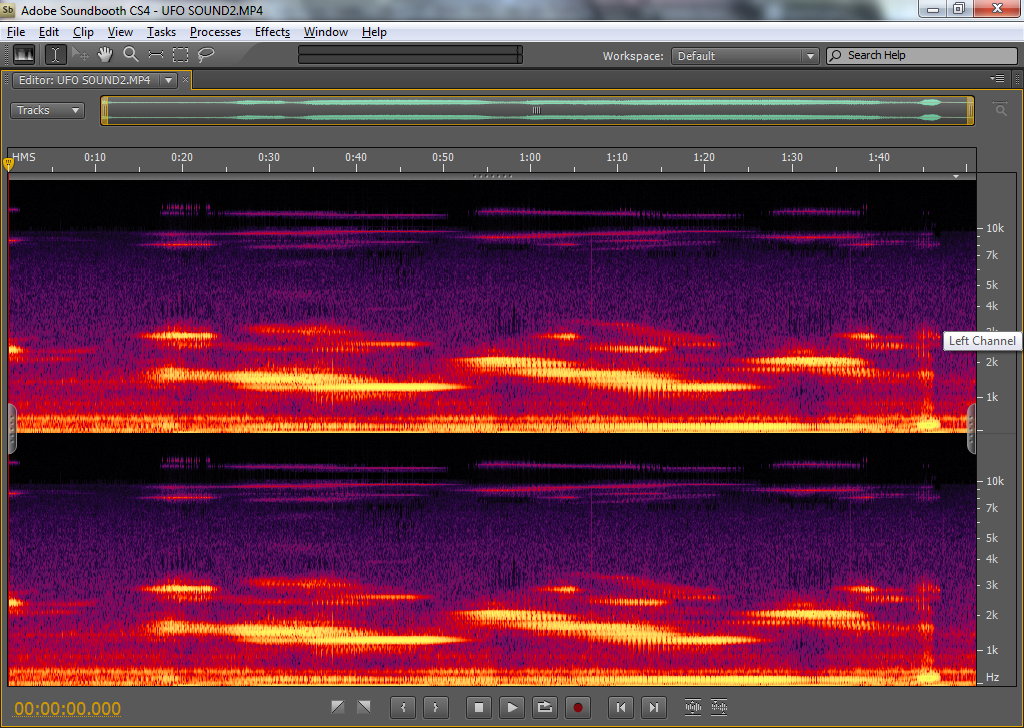Select the Lasso tool
This screenshot has height=728, width=1024.
tap(206, 55)
